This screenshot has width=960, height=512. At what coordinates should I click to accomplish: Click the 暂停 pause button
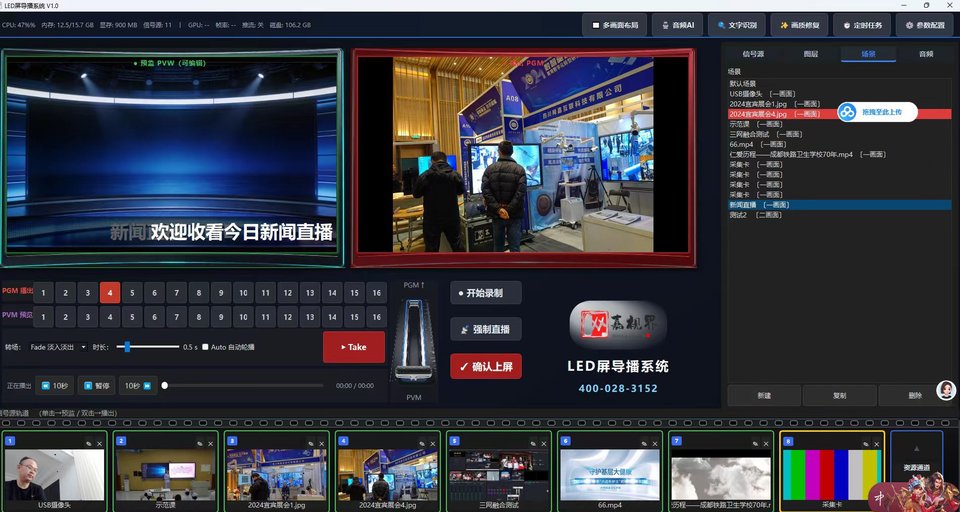pos(96,386)
